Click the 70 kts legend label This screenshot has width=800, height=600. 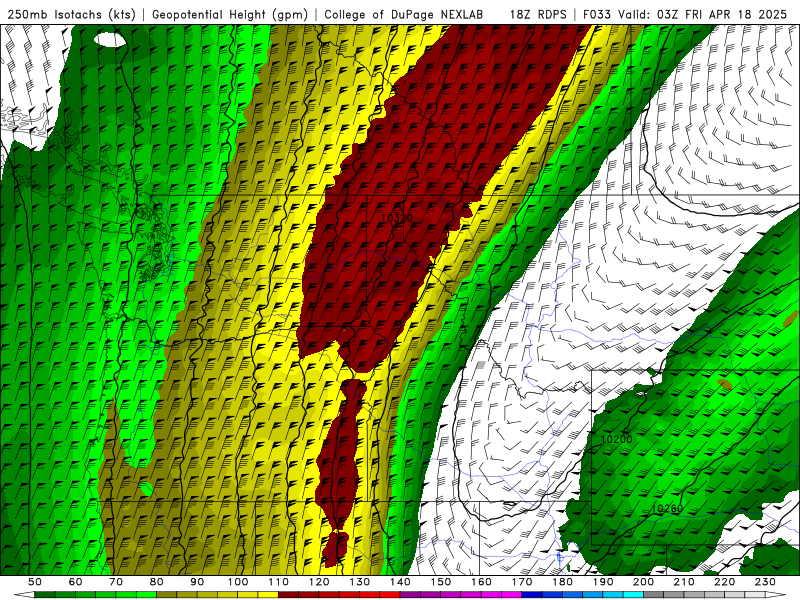coord(116,582)
